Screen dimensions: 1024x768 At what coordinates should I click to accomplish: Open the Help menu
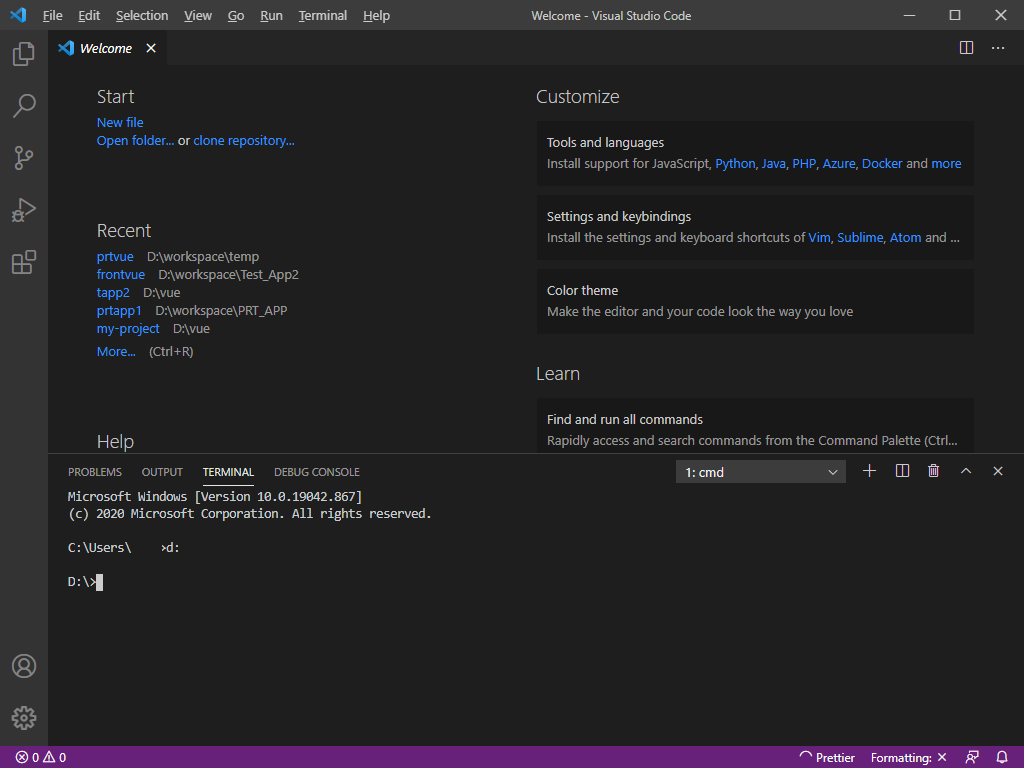click(376, 16)
